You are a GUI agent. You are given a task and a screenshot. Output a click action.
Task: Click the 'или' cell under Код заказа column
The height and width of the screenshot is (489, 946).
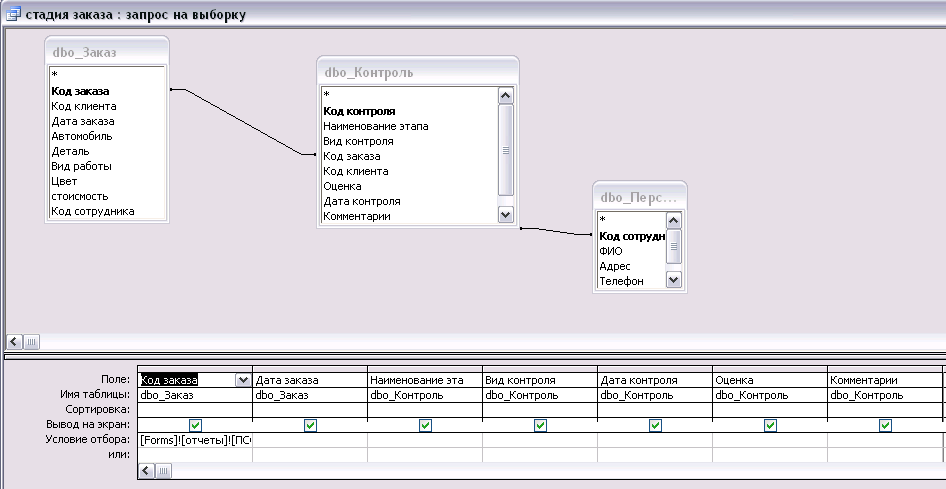(195, 455)
